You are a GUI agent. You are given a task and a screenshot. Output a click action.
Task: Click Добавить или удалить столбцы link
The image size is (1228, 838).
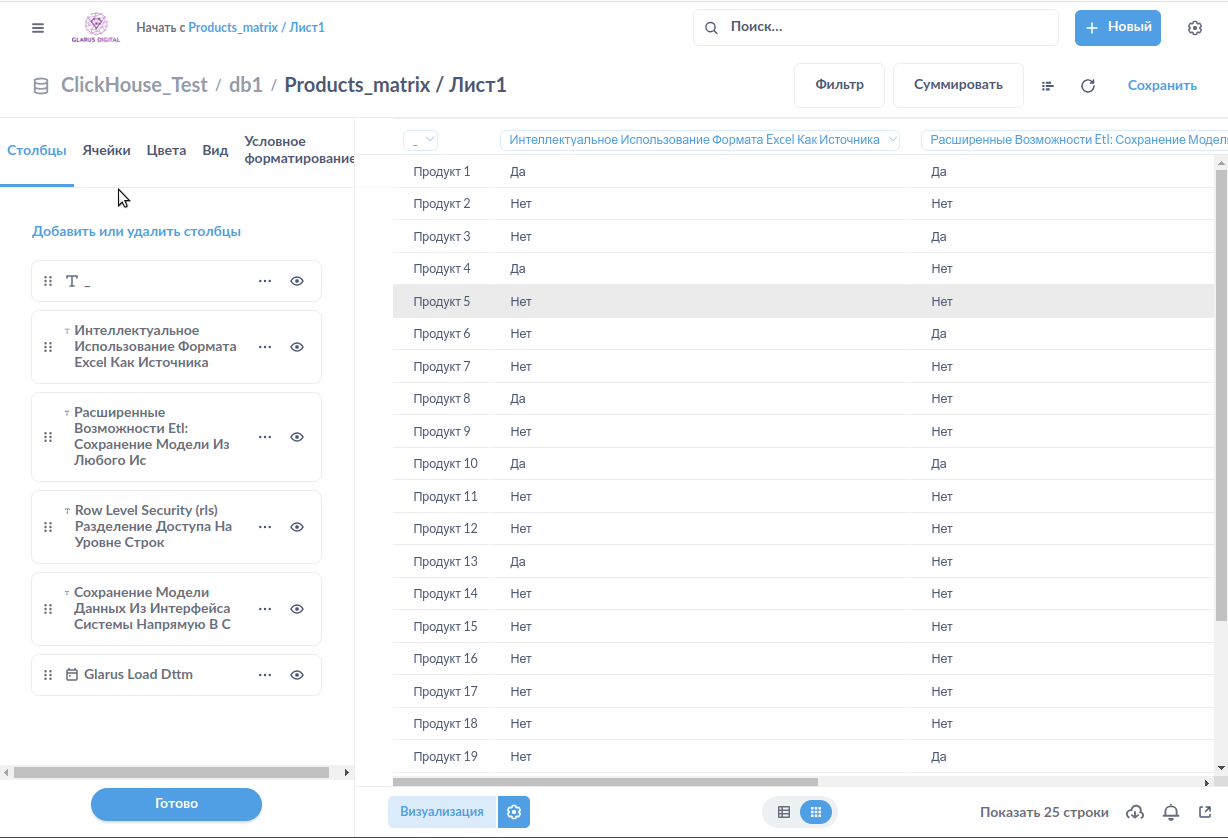(136, 232)
